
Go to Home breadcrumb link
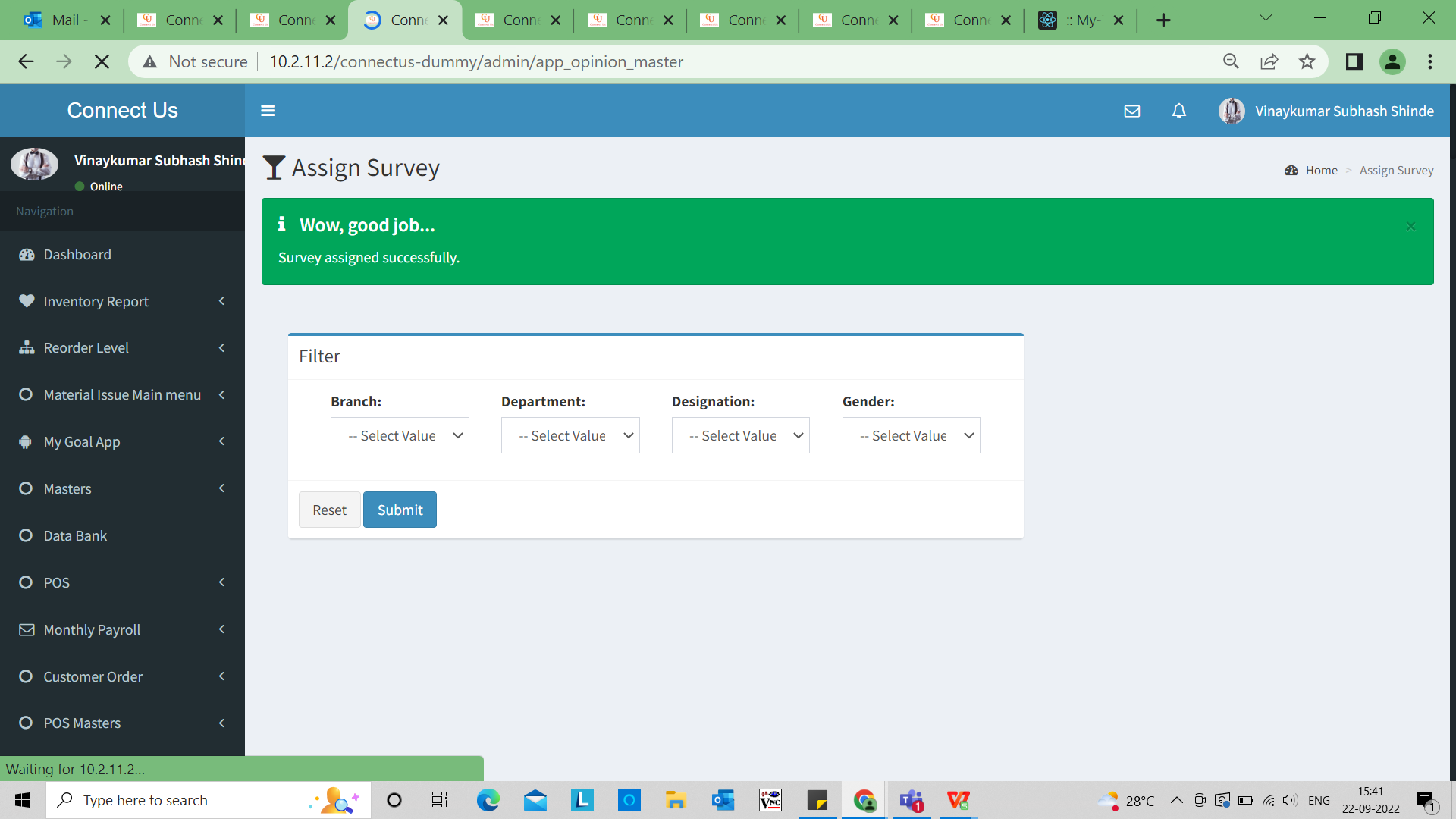click(1321, 171)
